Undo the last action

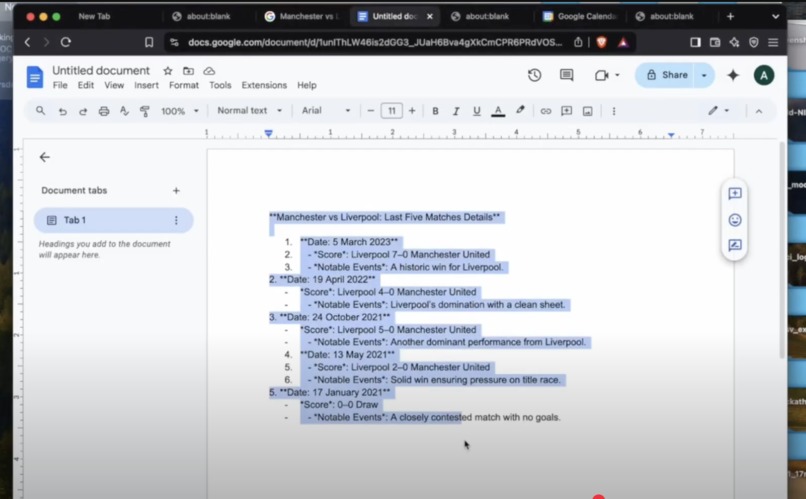(x=62, y=111)
